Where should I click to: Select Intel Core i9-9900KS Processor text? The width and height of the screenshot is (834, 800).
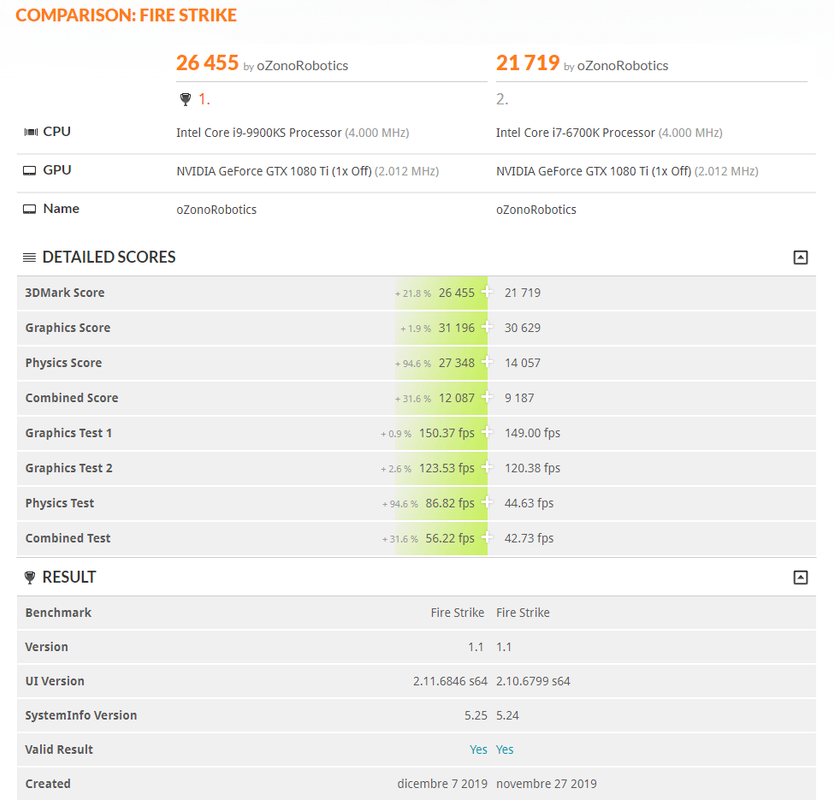click(259, 132)
